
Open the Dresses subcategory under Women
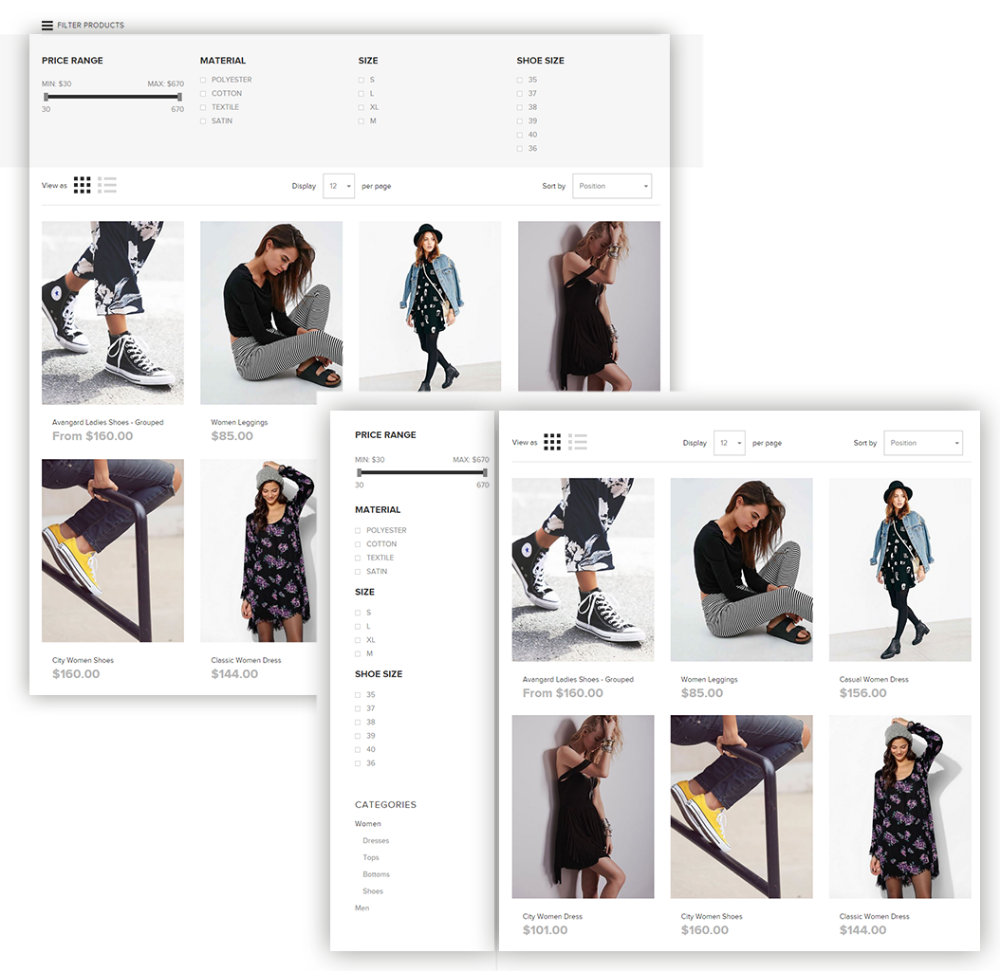tap(376, 841)
